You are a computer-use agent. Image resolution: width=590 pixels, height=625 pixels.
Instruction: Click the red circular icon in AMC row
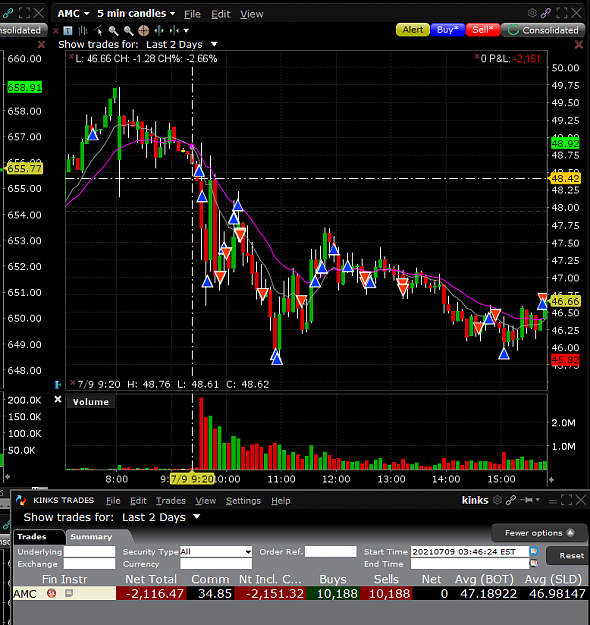tap(51, 593)
